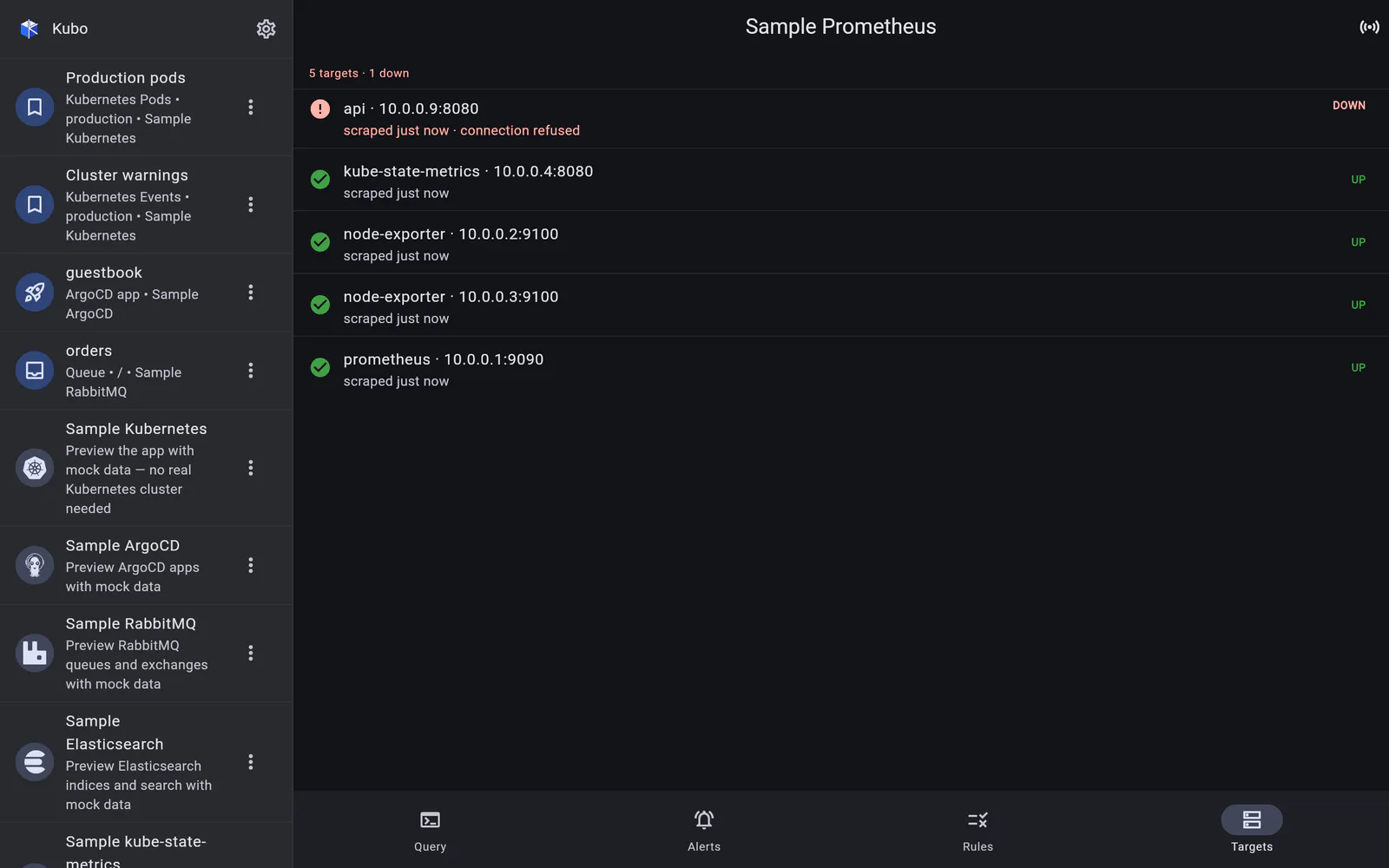Screen dimensions: 1389x868
Task: Open more options for Sample ArgoCD
Action: point(251,565)
